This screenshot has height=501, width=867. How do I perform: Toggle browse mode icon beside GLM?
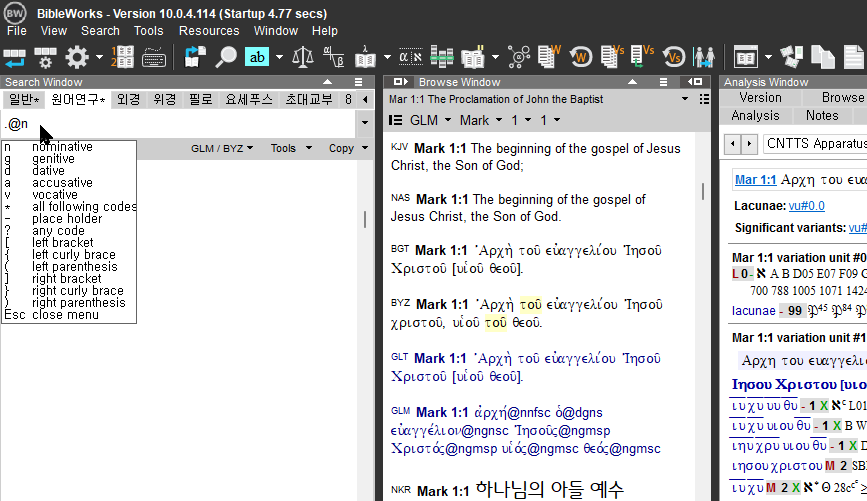[x=395, y=120]
